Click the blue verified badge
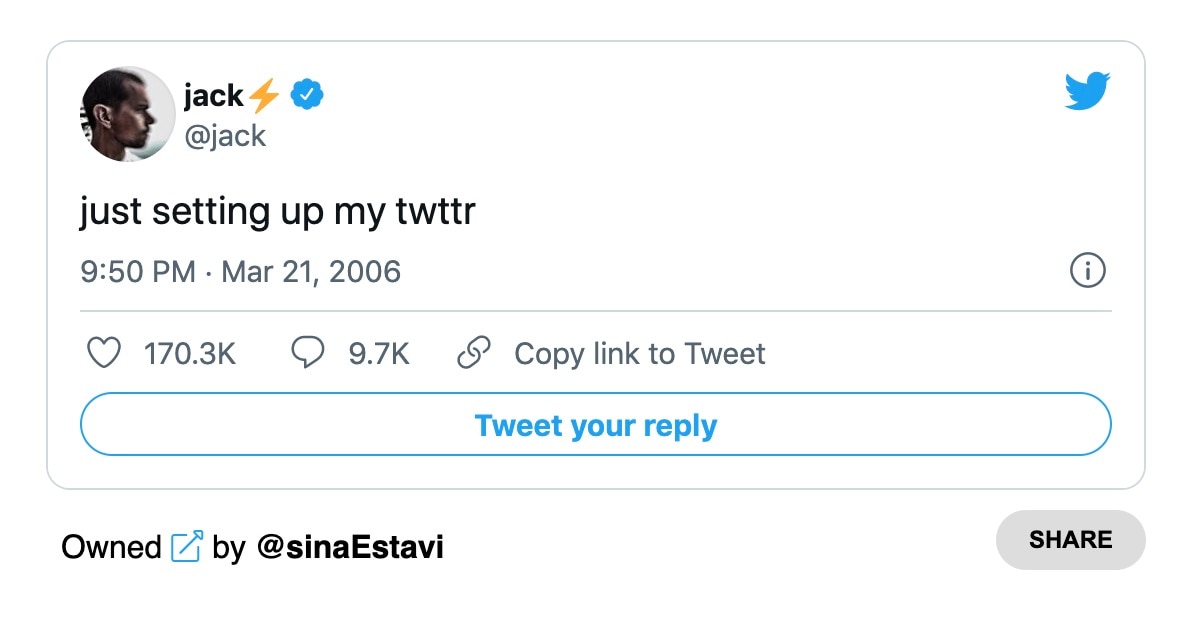The image size is (1192, 620). click(307, 96)
